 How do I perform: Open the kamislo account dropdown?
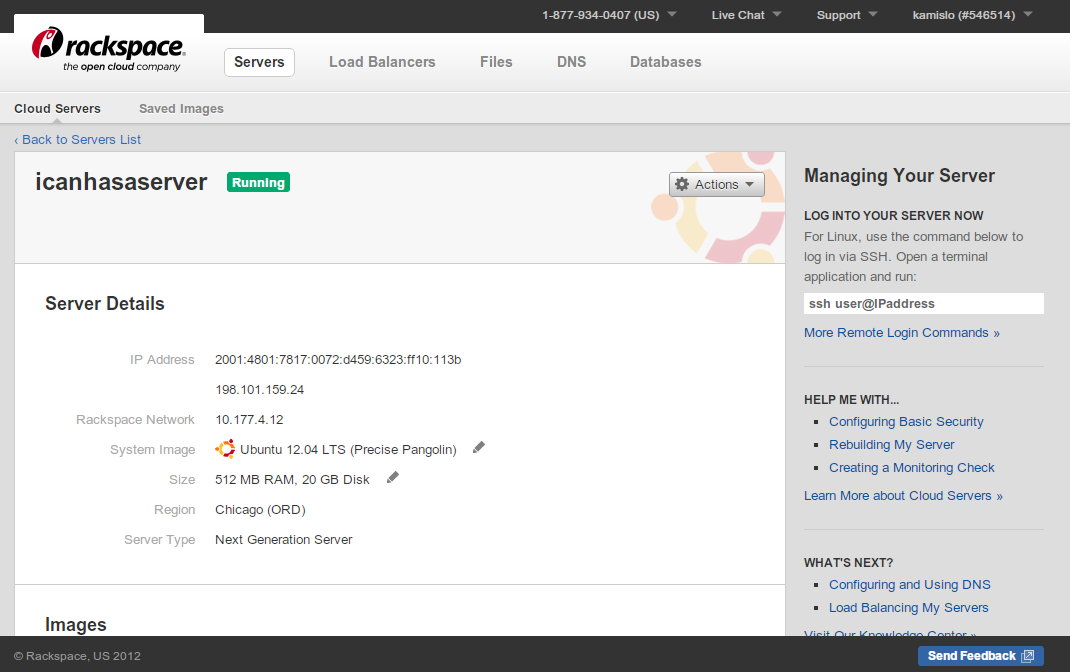972,15
